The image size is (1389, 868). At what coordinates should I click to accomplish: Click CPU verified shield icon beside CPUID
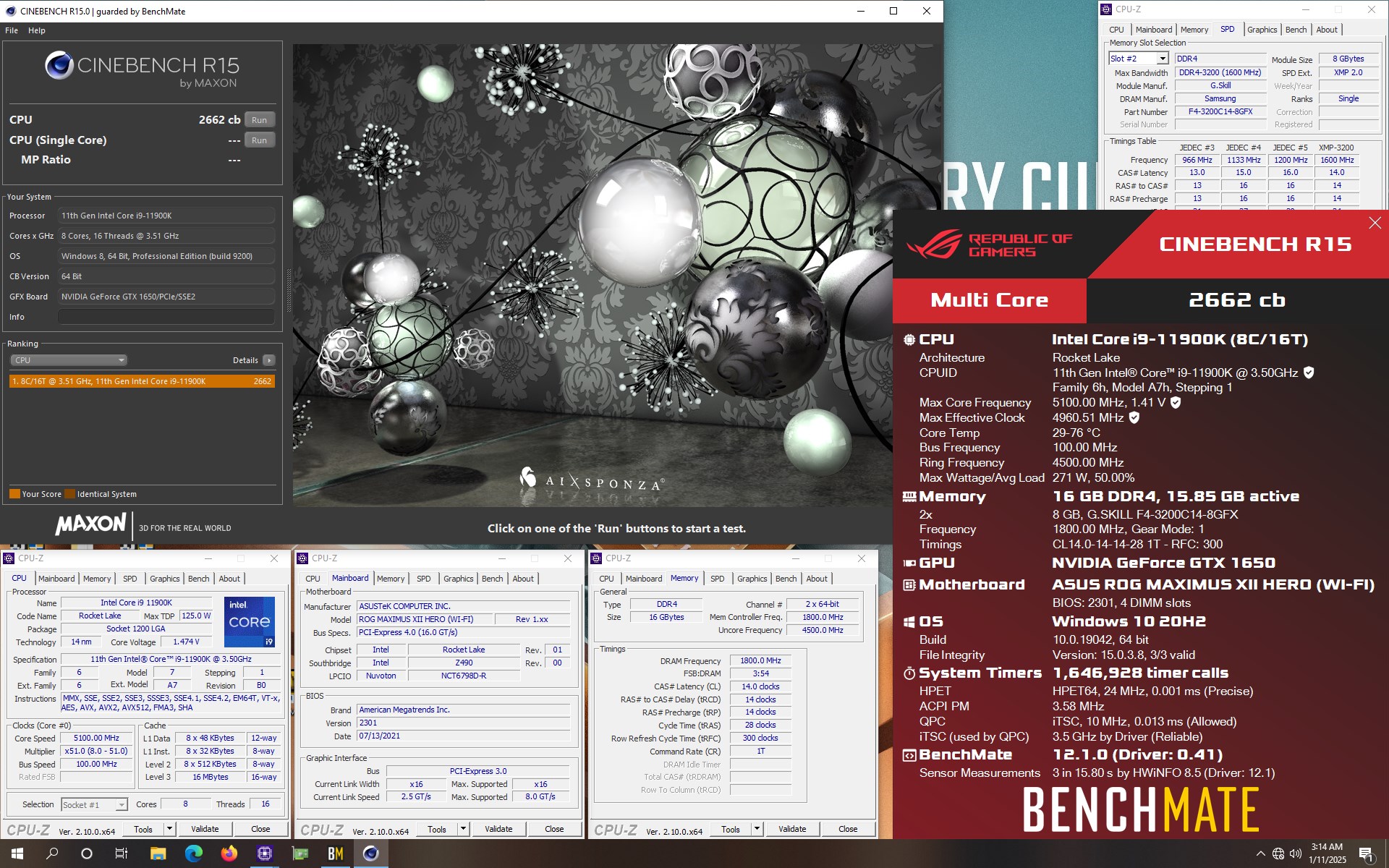point(1309,373)
